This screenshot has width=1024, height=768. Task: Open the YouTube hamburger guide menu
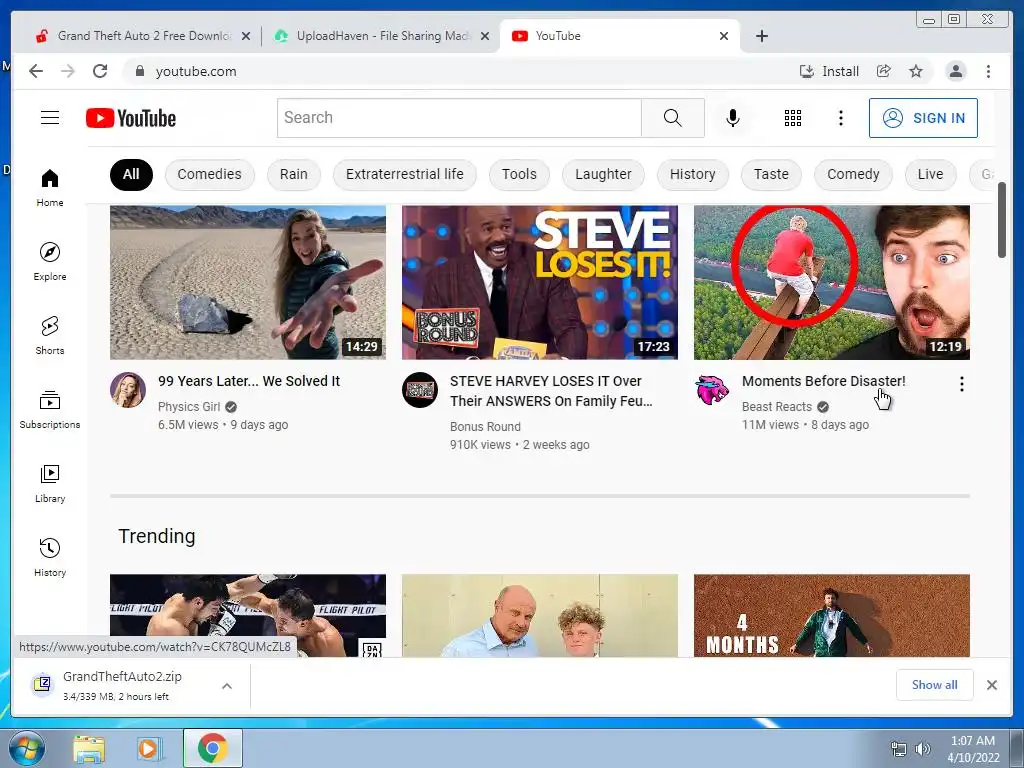tap(50, 118)
